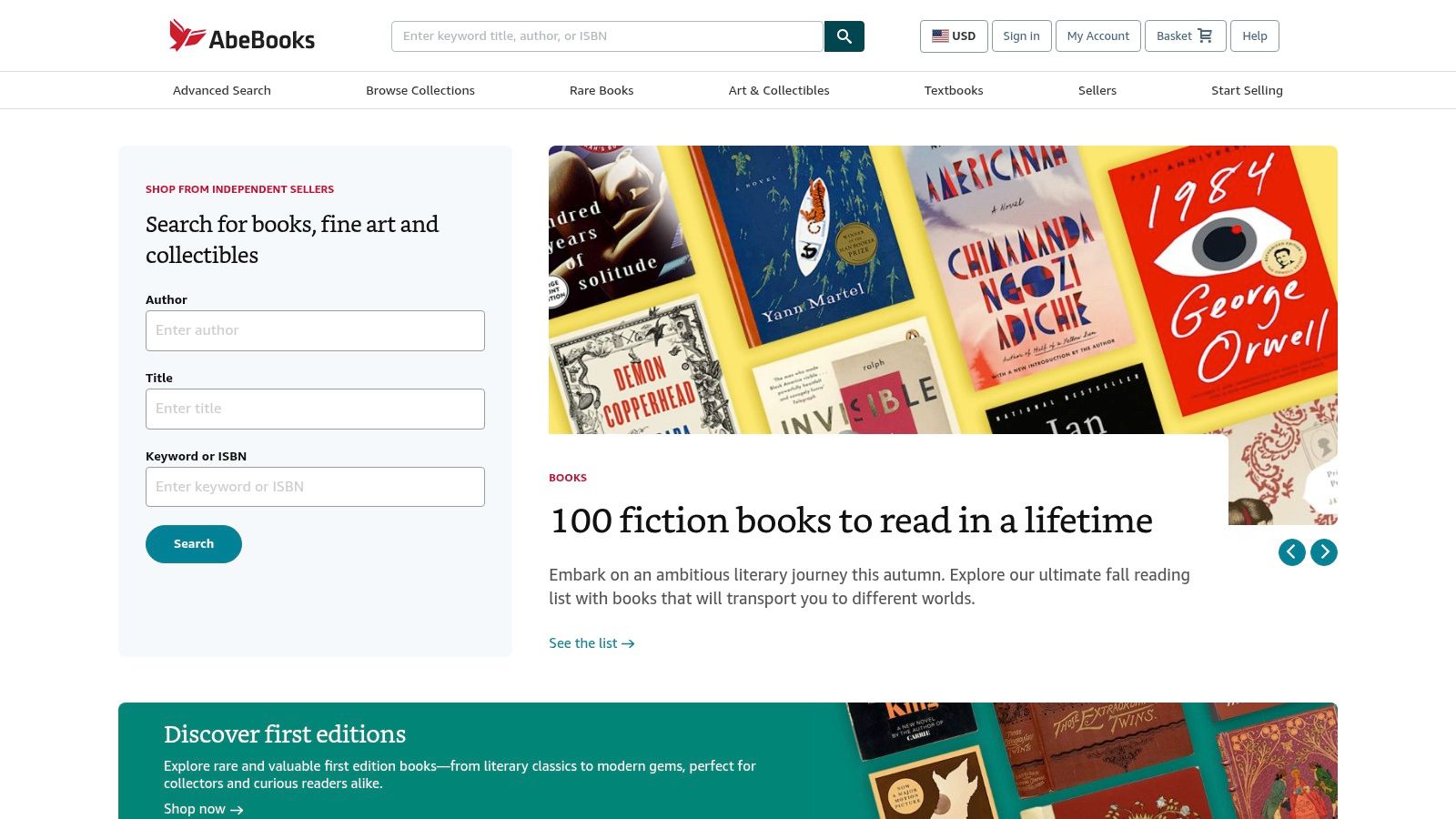Go to the previous carousel slide

pos(1291,552)
